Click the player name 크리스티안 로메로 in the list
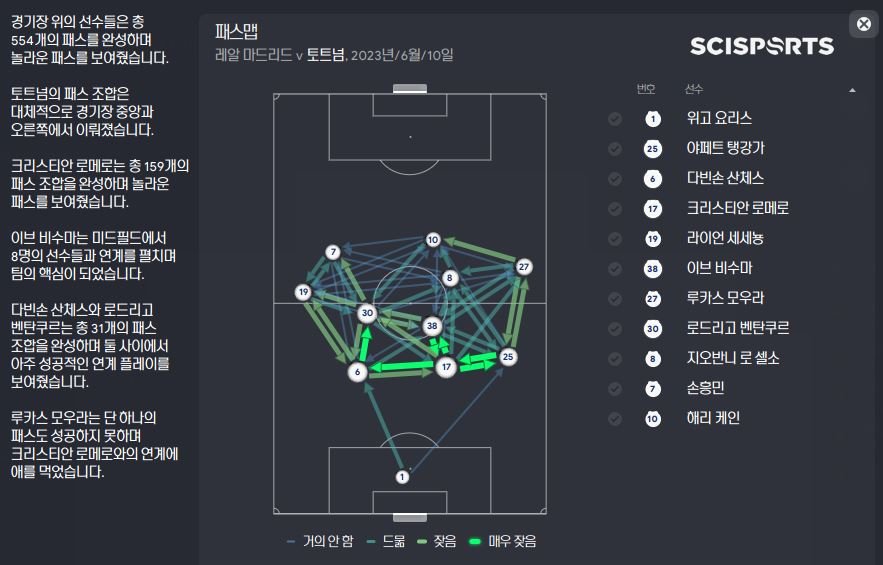The width and height of the screenshot is (883, 565). pos(738,208)
